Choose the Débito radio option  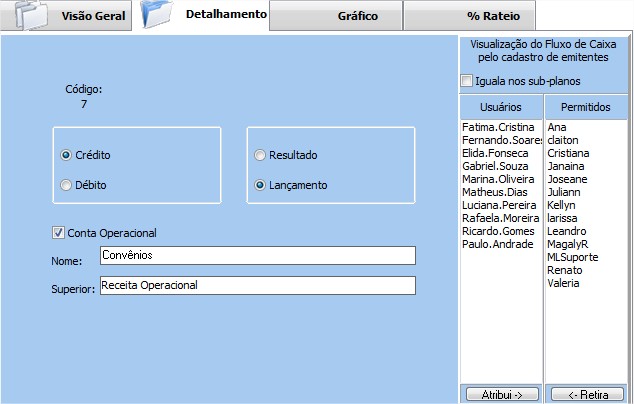pos(66,185)
